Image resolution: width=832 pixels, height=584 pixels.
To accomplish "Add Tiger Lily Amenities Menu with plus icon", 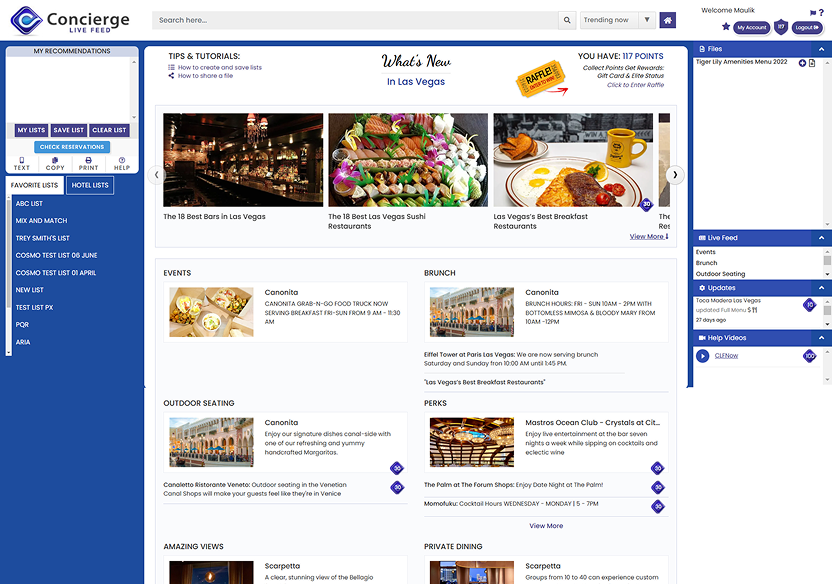I will pos(802,63).
